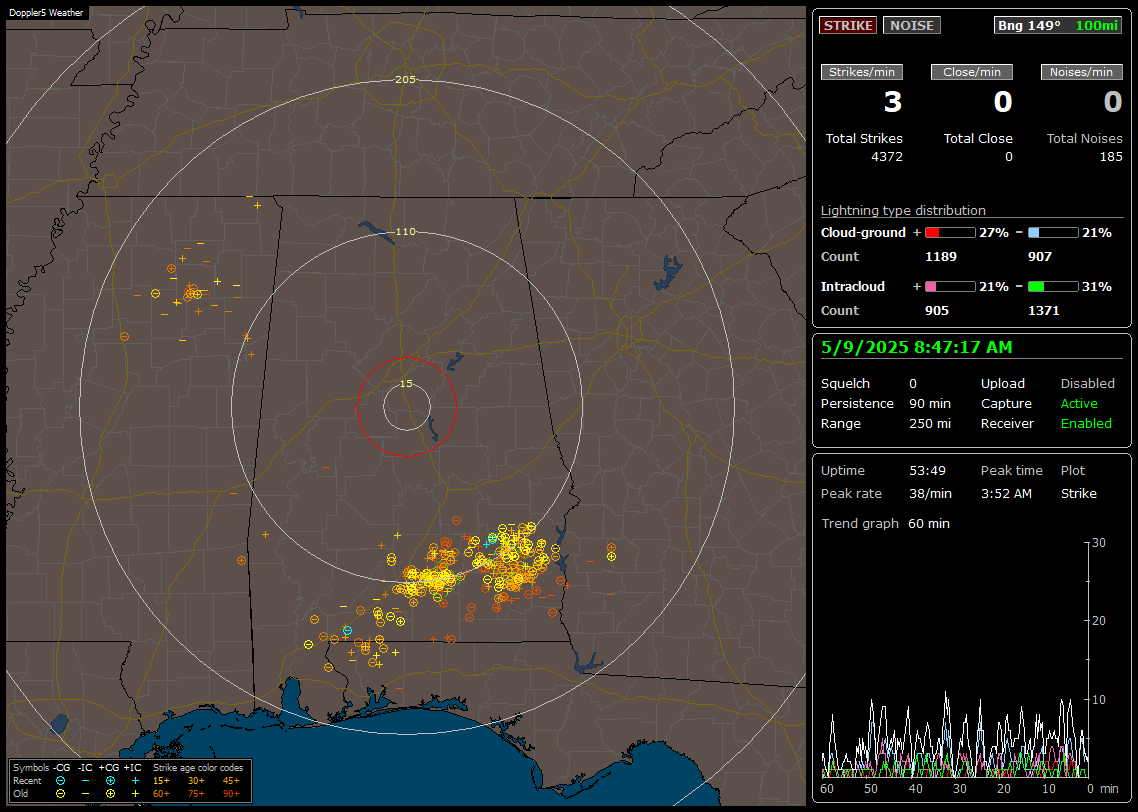The height and width of the screenshot is (812, 1138).
Task: Click the 90+ strike age color code
Action: pos(231,794)
